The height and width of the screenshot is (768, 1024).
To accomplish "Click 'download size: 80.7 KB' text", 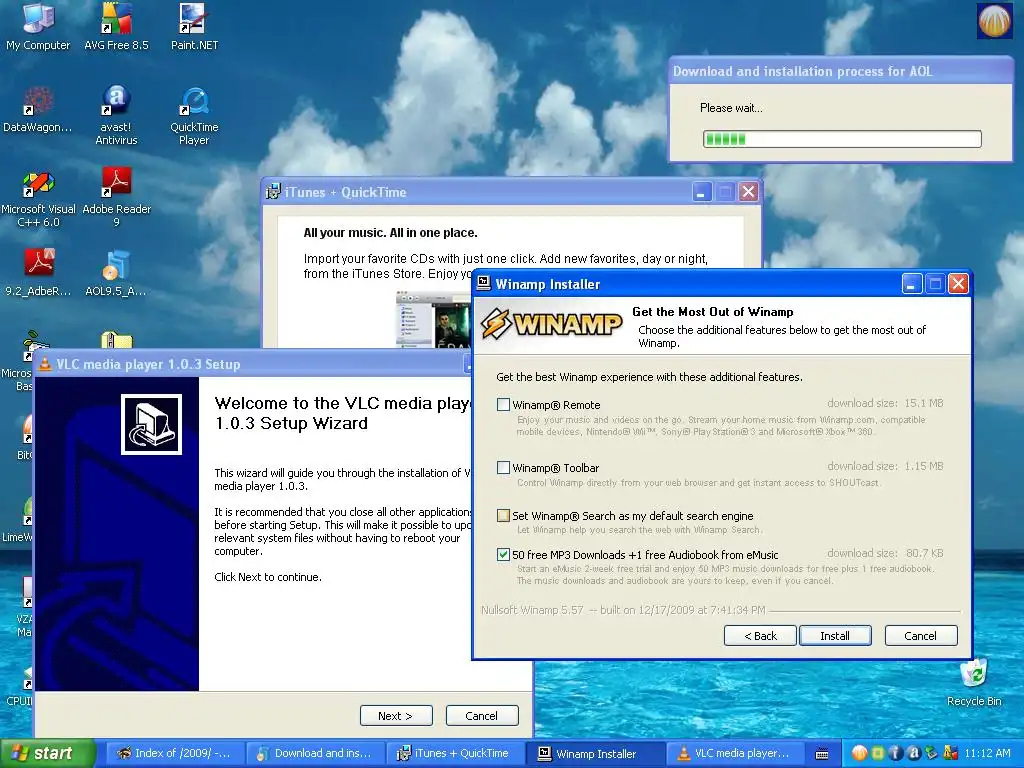I will tap(885, 553).
